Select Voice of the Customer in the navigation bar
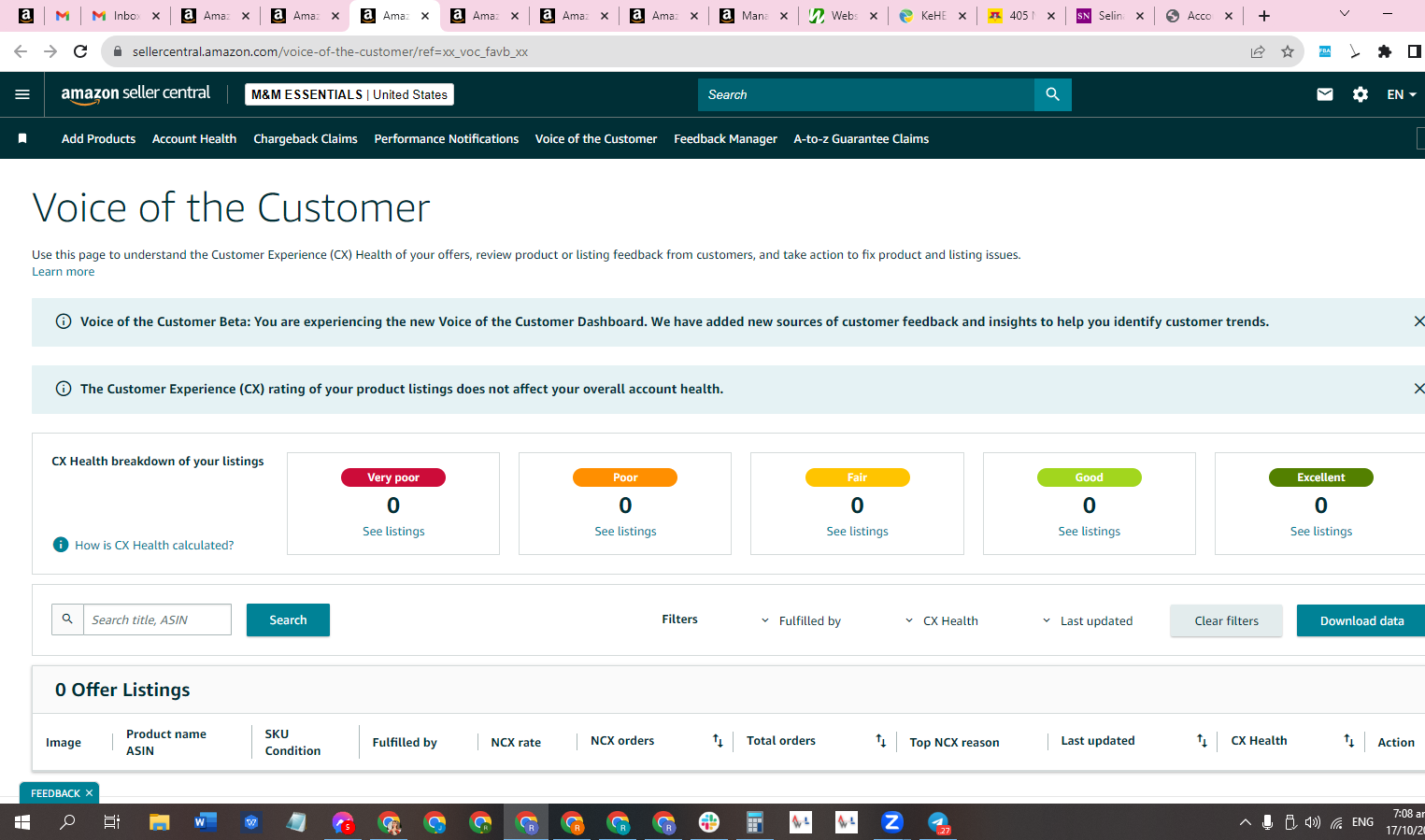Image resolution: width=1425 pixels, height=840 pixels. [596, 138]
